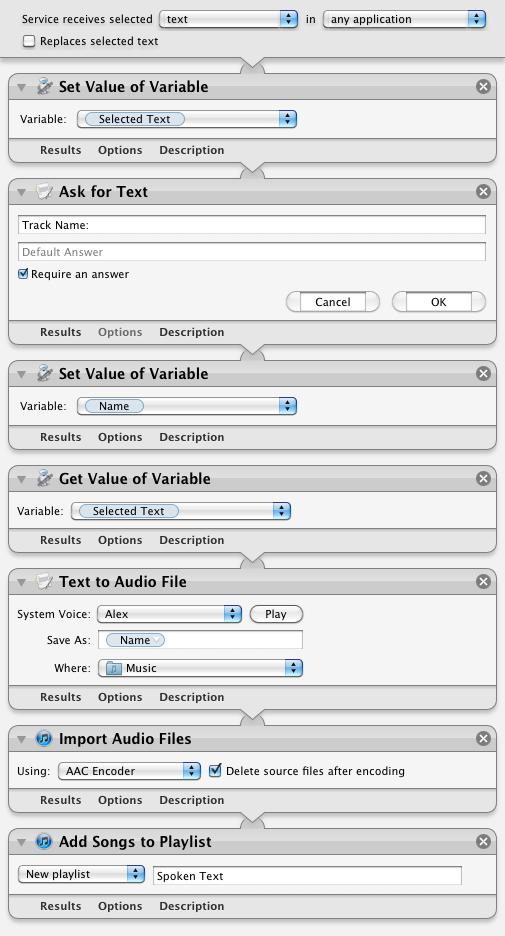Collapse the Import Audio Files action
505x936 pixels.
click(x=21, y=739)
